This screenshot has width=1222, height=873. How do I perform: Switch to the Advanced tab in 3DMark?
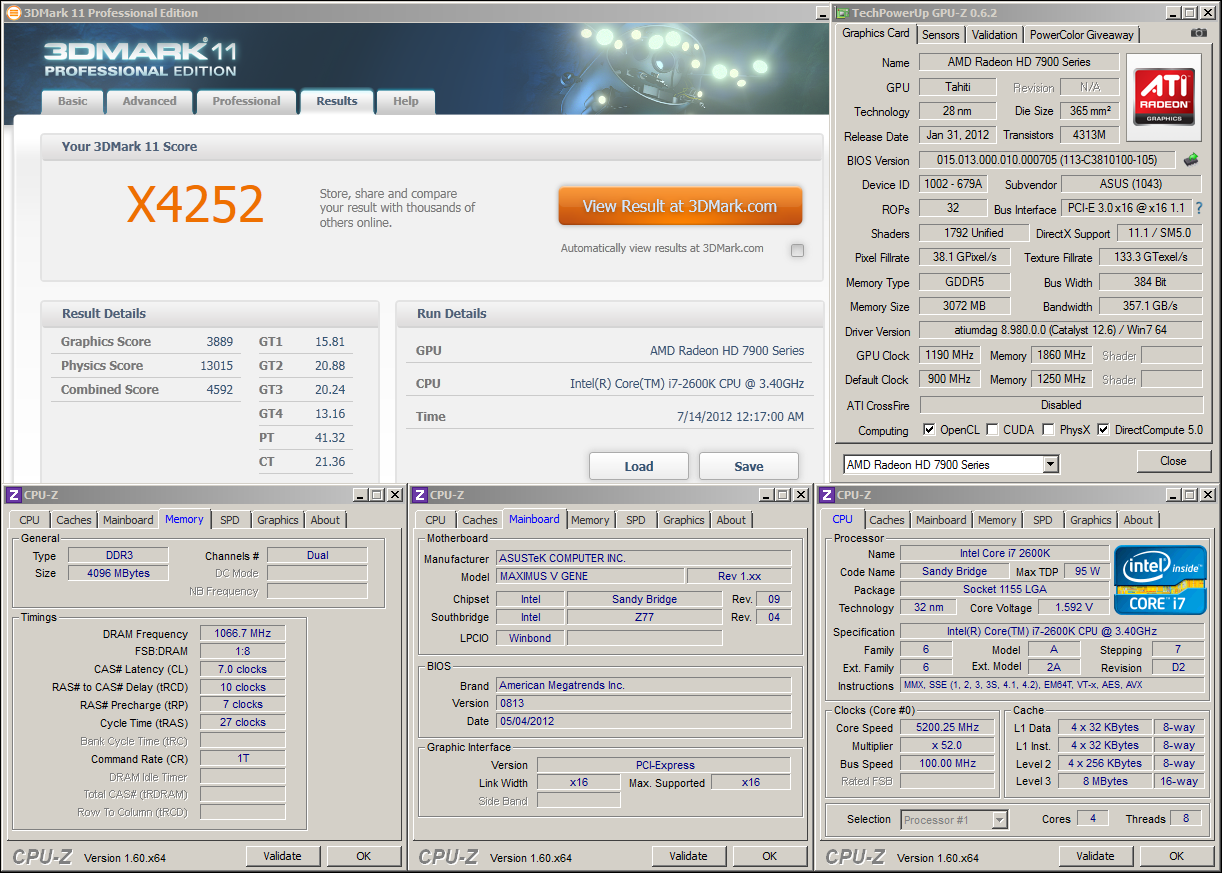click(149, 101)
